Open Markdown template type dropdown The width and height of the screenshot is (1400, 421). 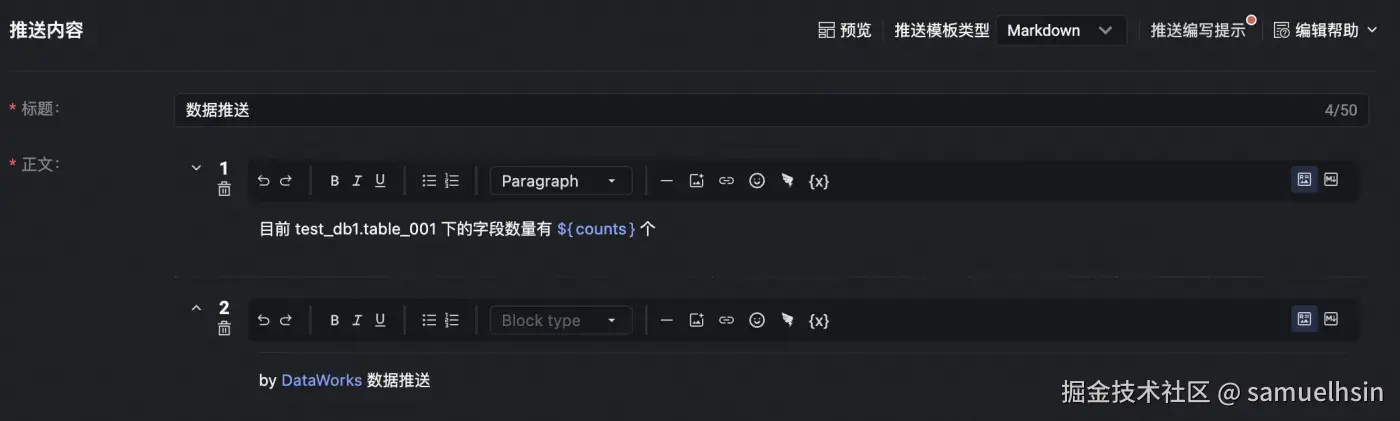click(x=1060, y=30)
